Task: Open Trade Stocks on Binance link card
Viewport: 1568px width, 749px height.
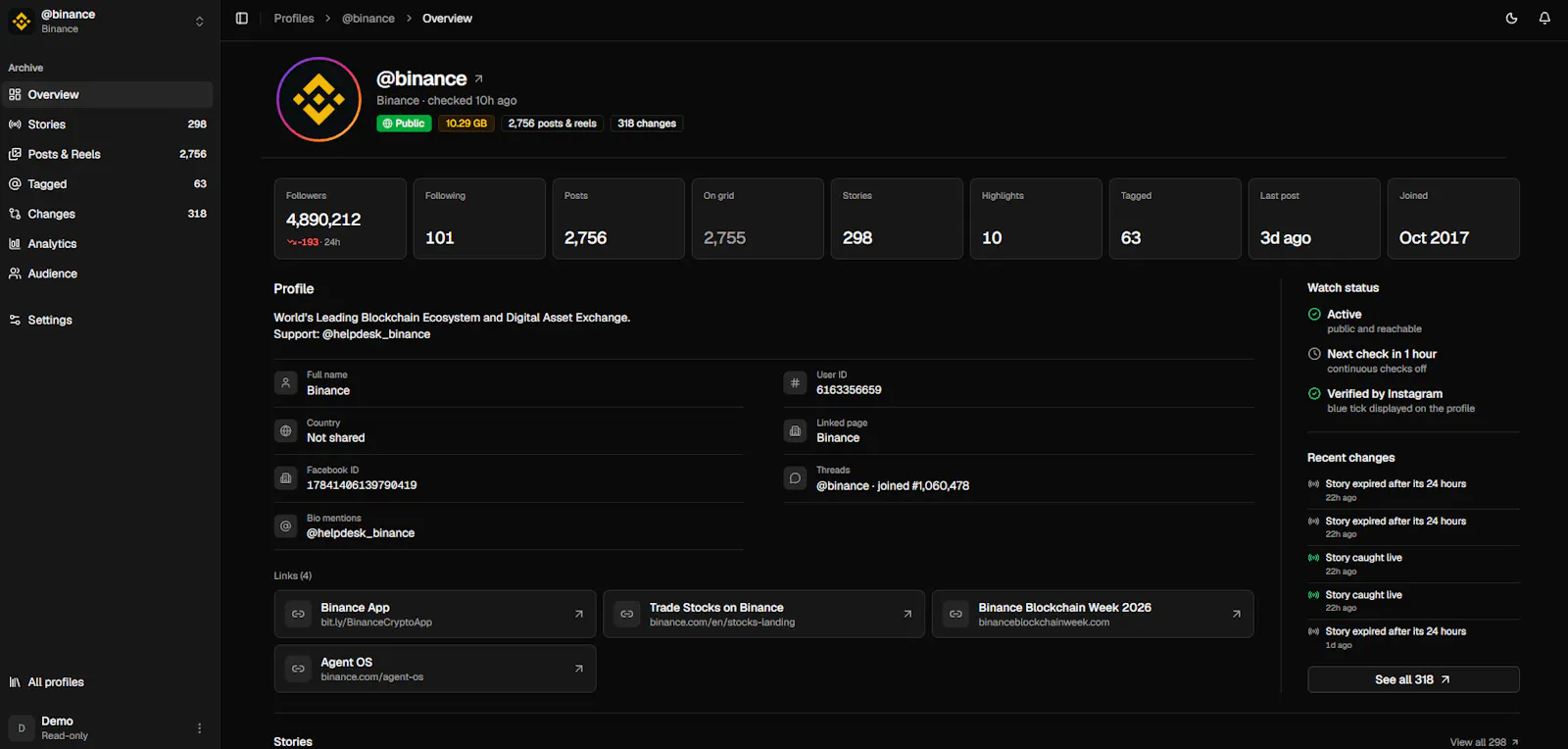Action: coord(763,615)
